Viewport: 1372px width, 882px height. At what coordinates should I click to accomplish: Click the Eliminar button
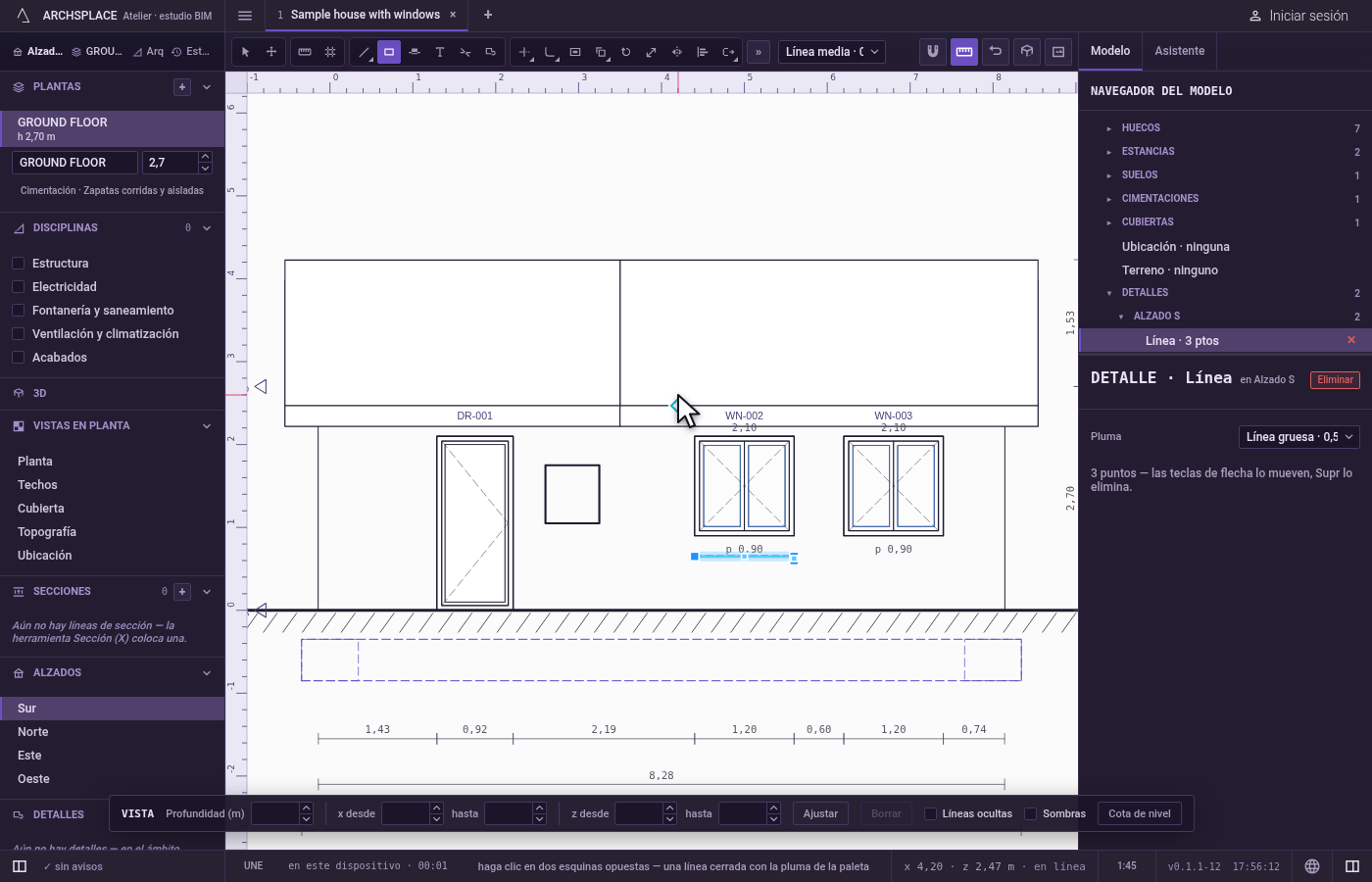click(1335, 380)
